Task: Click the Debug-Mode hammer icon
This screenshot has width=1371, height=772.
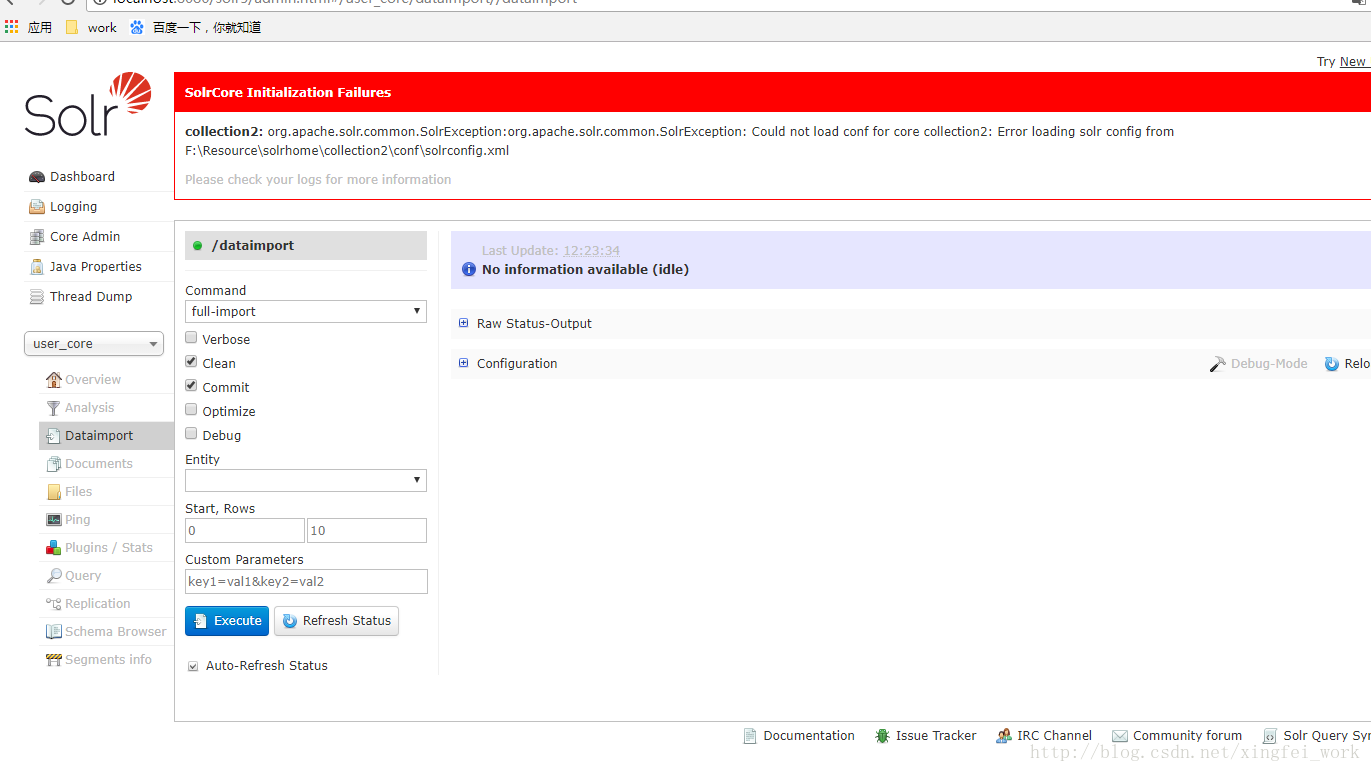Action: (1217, 364)
